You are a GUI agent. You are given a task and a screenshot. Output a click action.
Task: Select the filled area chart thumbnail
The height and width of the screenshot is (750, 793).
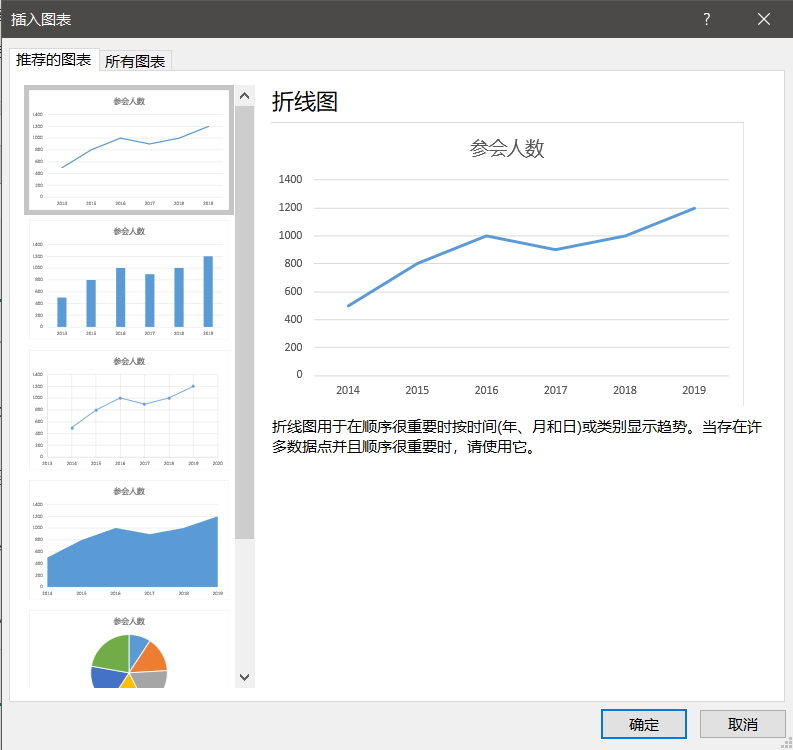coord(129,541)
